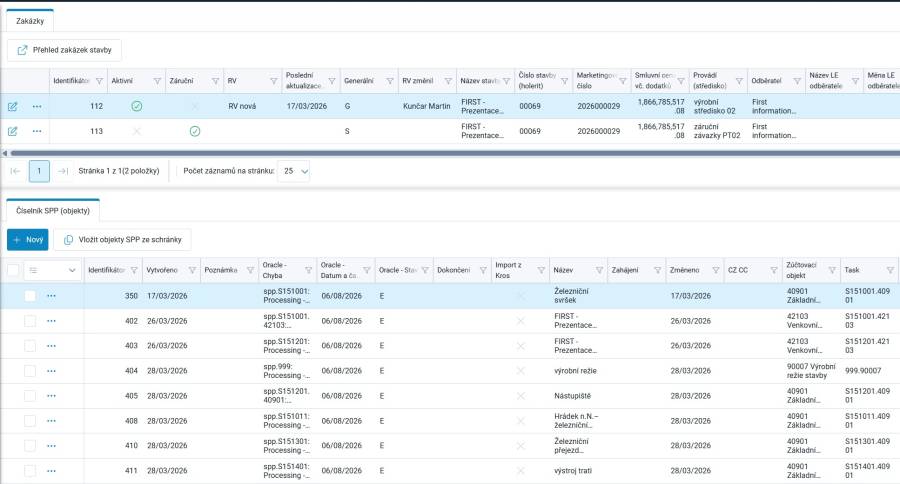The width and height of the screenshot is (900, 484).
Task: Go to first page of orders
Action: 15,171
